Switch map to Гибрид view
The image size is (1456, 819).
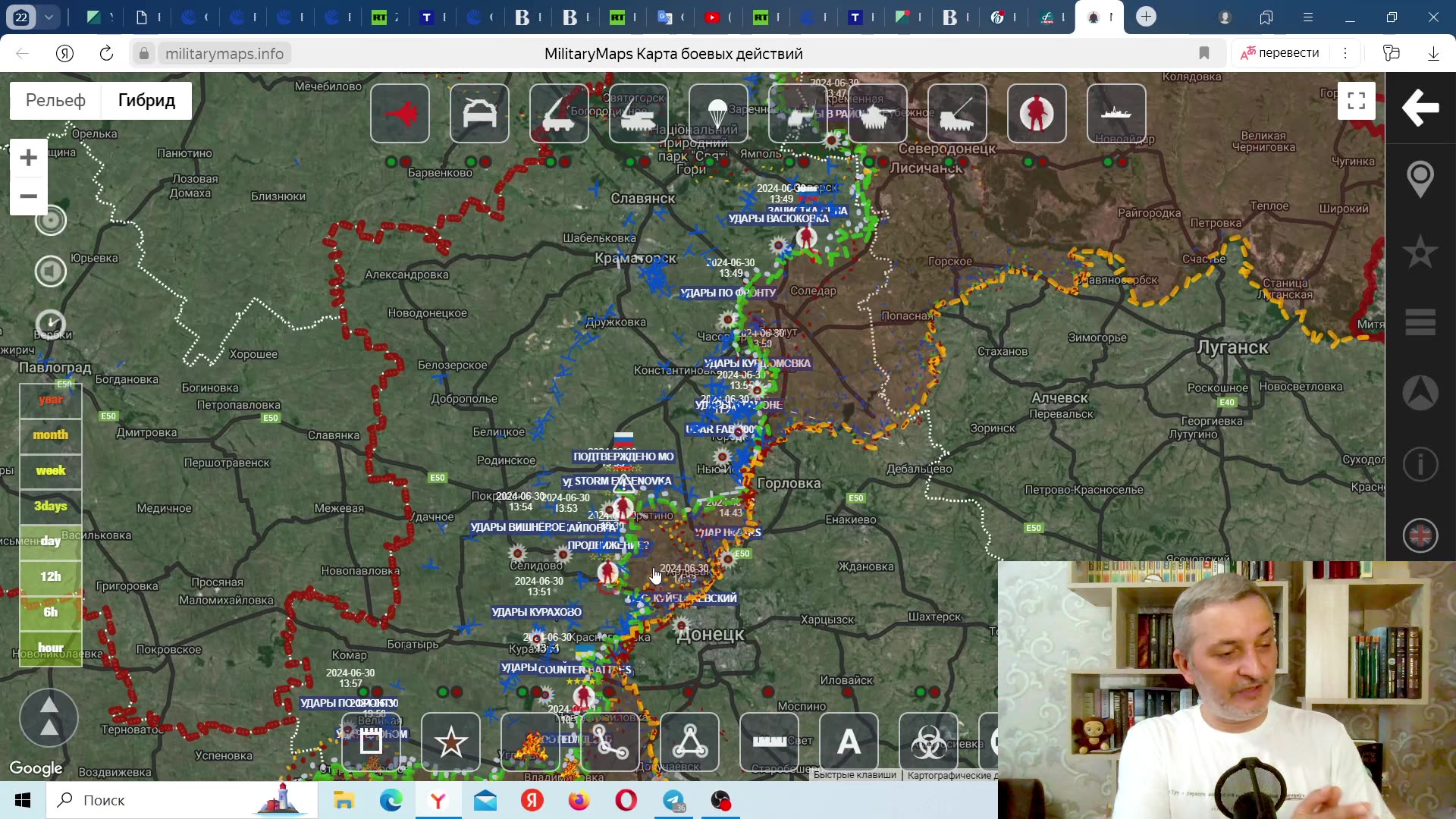click(146, 100)
